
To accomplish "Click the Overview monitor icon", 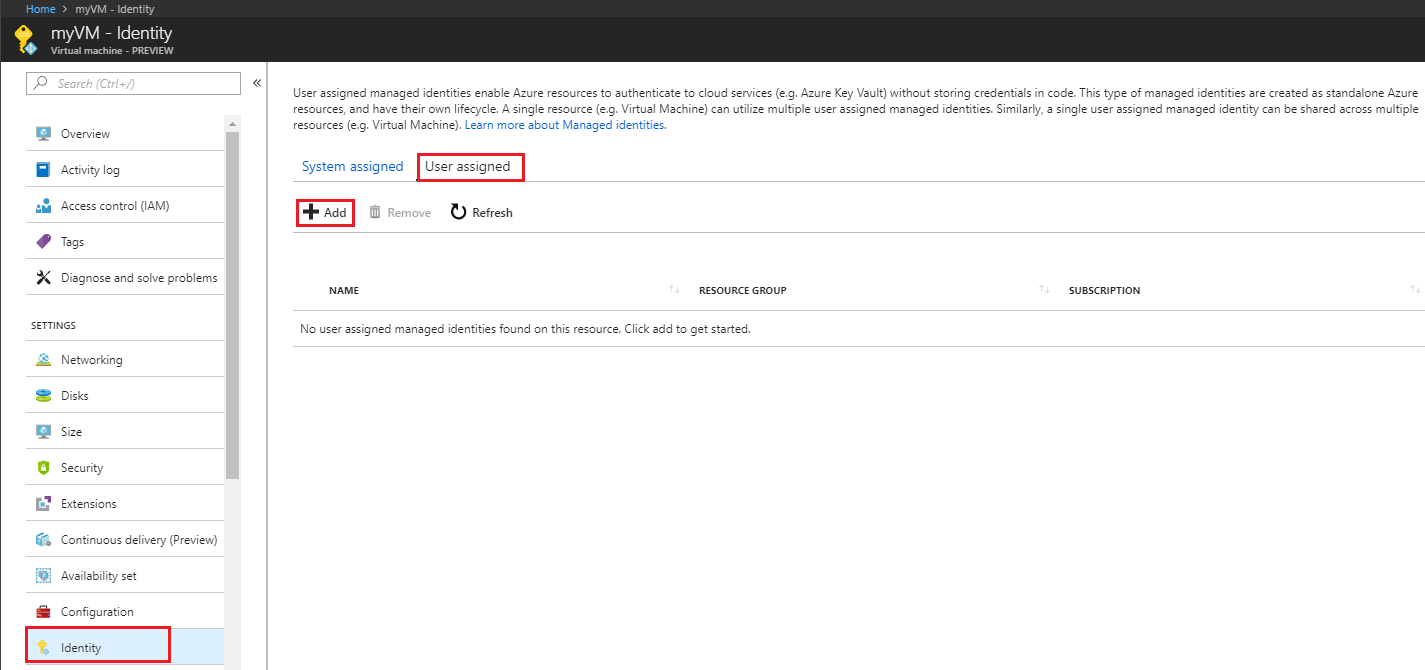I will click(43, 134).
